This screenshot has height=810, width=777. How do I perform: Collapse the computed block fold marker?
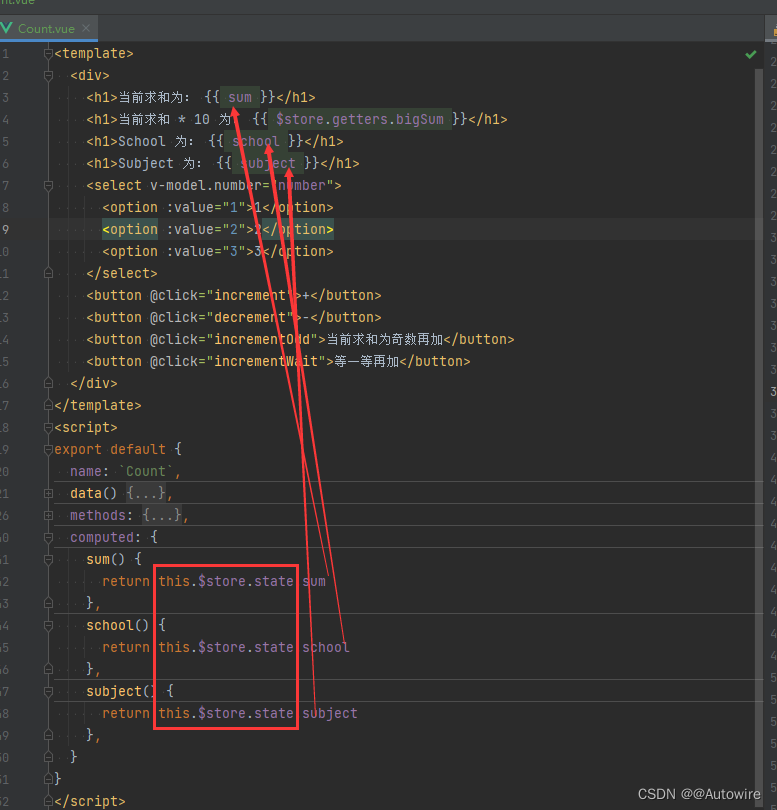(49, 538)
